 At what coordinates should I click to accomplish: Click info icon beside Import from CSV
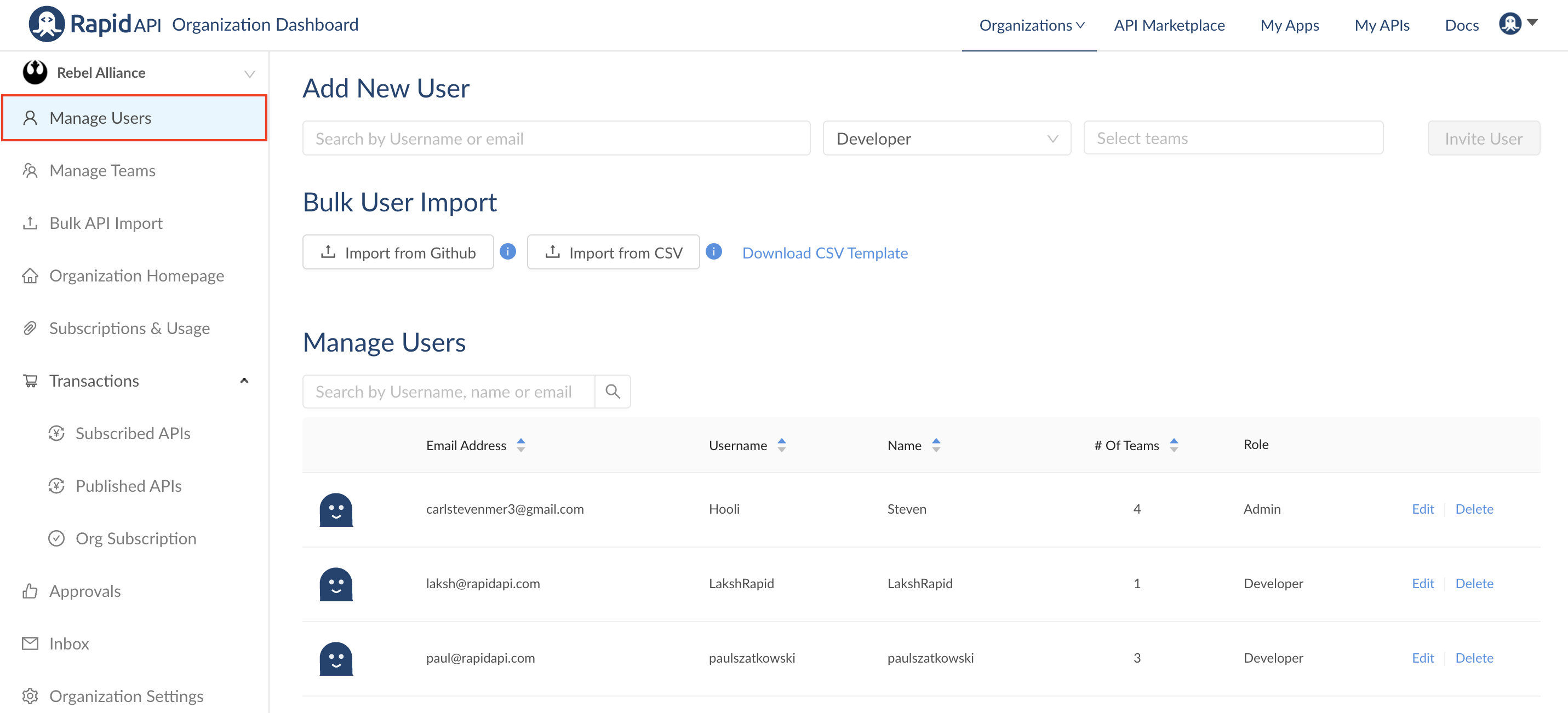(713, 251)
